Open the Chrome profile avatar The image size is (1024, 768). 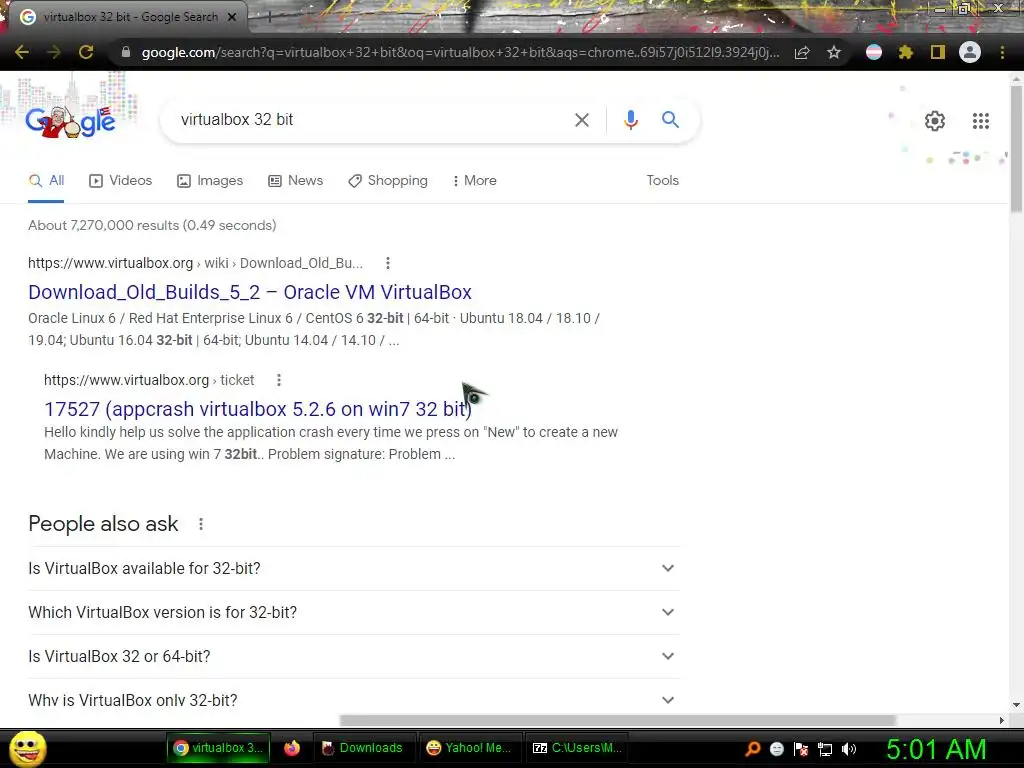point(970,52)
